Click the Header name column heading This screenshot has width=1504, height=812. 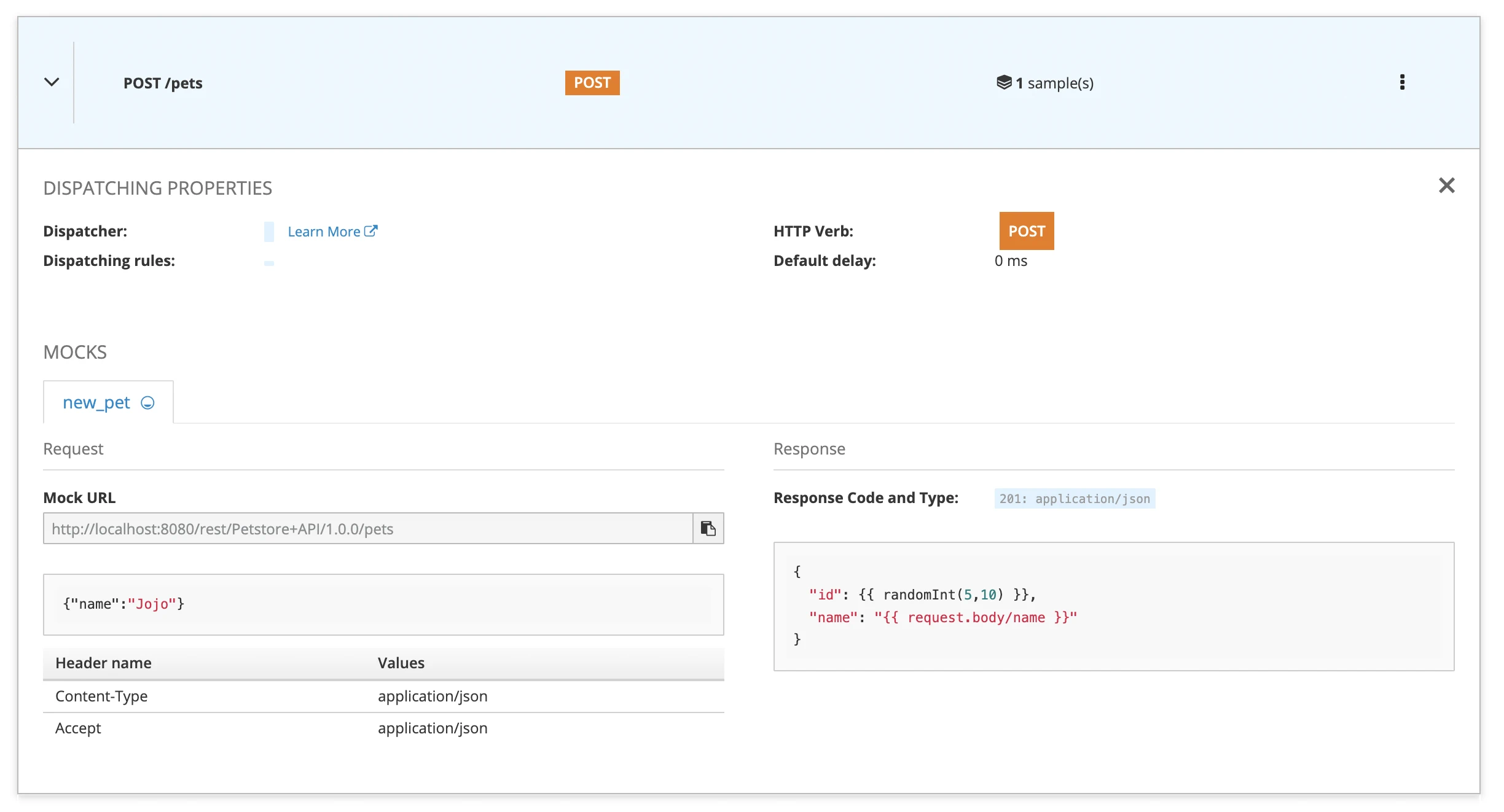pos(103,663)
